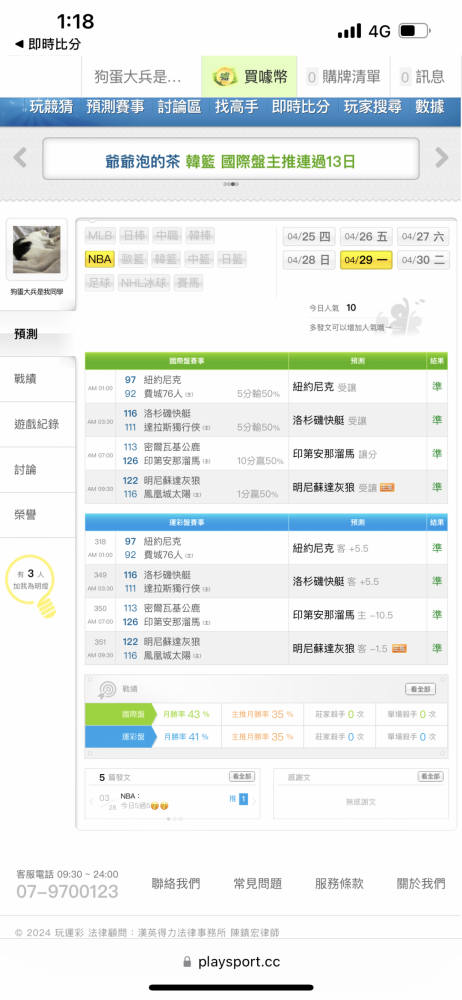This screenshot has width=462, height=1000.
Task: Choose date 04/28 日
Action: pos(309,260)
